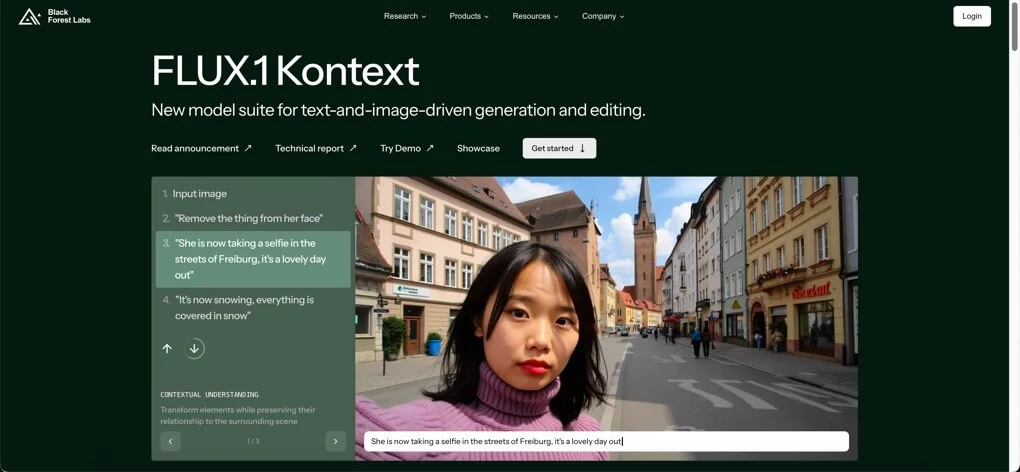
Task: Click the circled down arrow for next step
Action: [194, 348]
